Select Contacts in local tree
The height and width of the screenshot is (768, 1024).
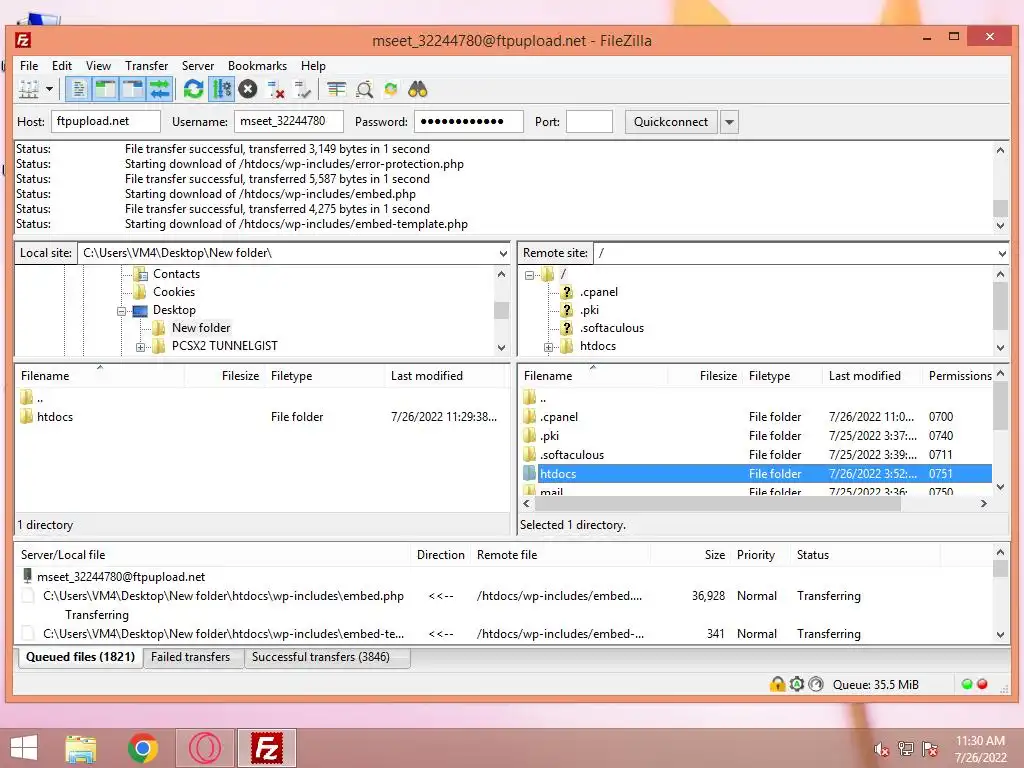[176, 274]
